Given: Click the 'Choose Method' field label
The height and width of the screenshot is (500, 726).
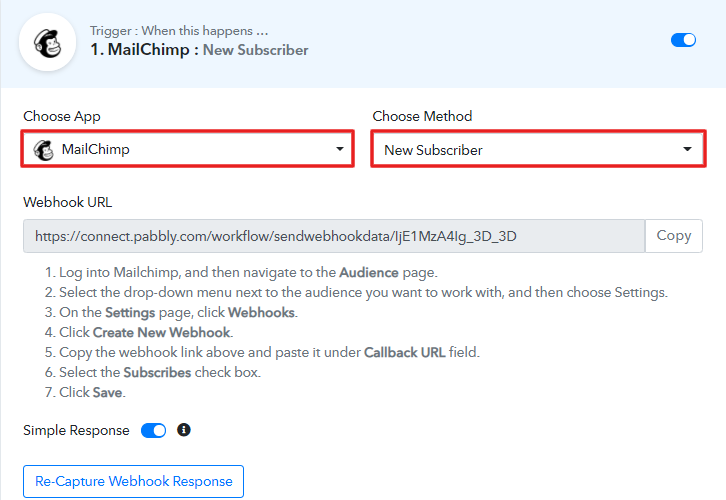Looking at the screenshot, I should coord(422,116).
